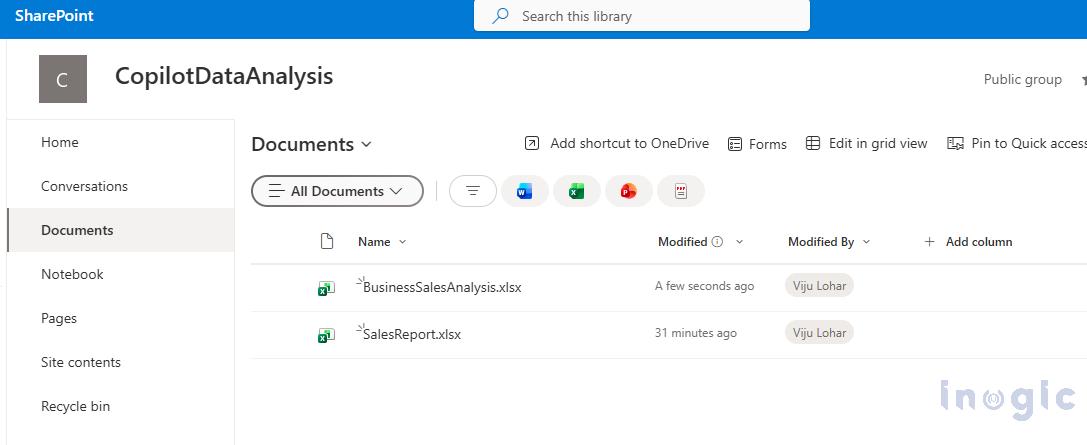1087x445 pixels.
Task: Open the filter pill button
Action: pos(473,191)
